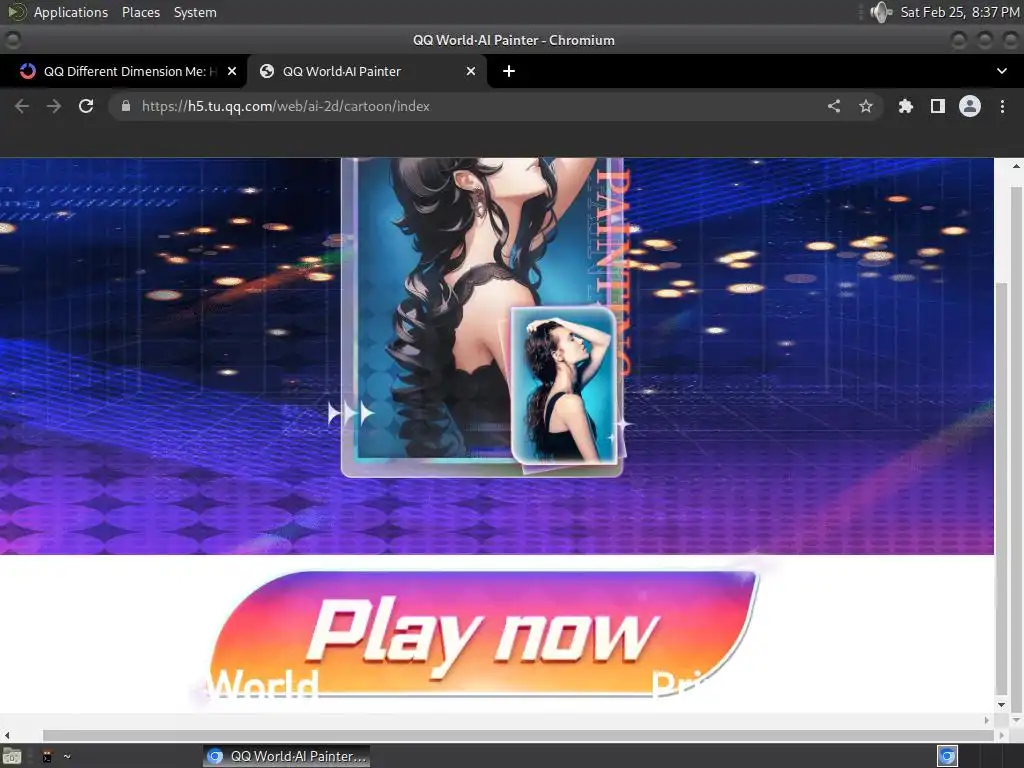Share this page using the share icon

click(834, 106)
